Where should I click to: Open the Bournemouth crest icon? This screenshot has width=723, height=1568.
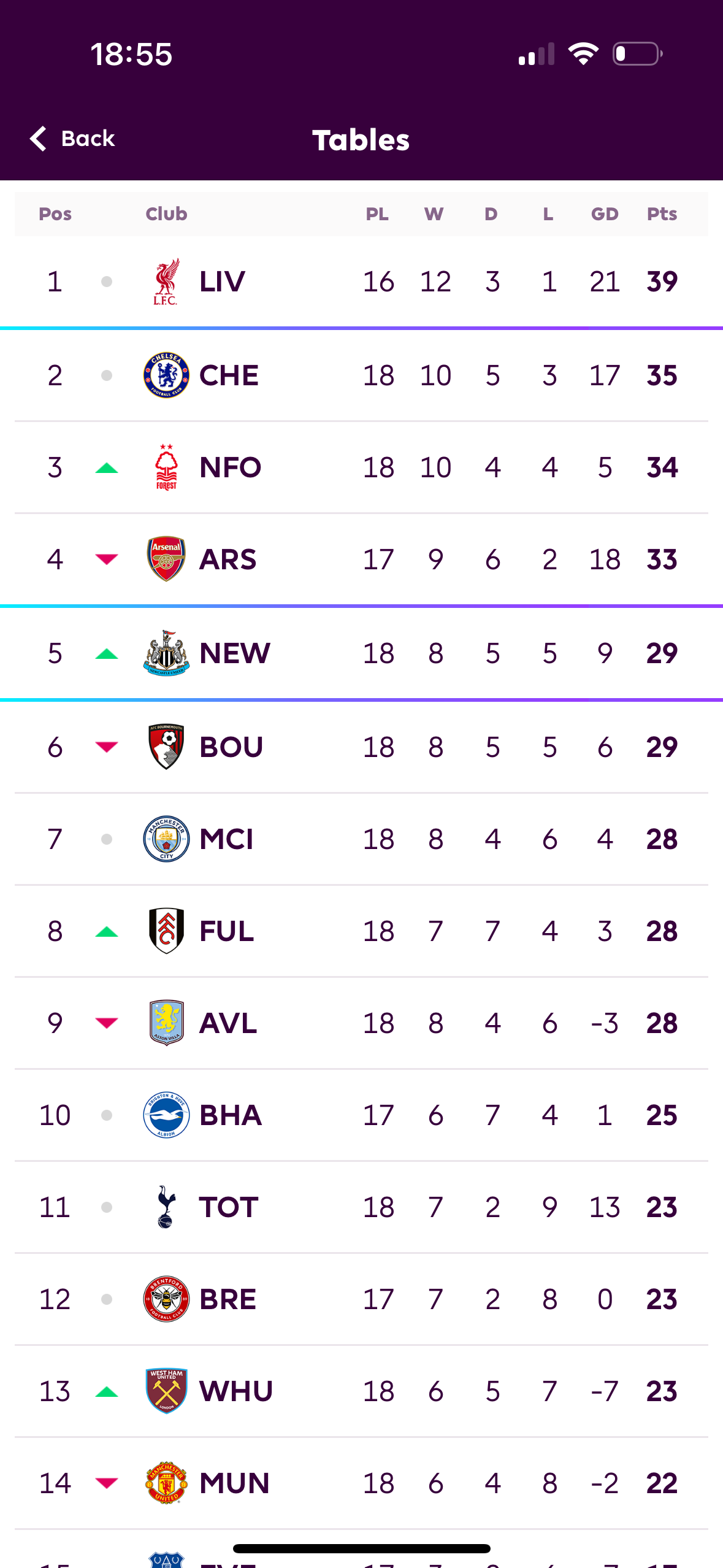166,747
